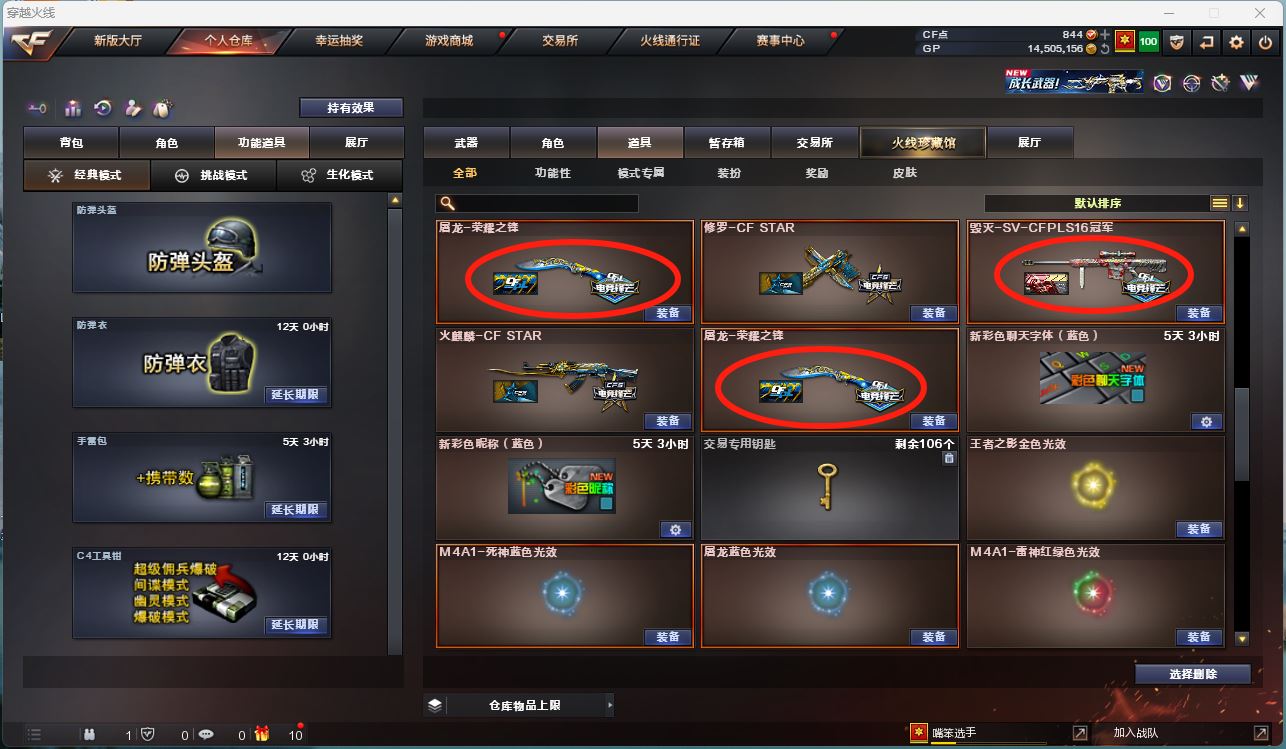Open the 默认排序 sort dropdown
Image resolution: width=1286 pixels, height=749 pixels.
pyautogui.click(x=1097, y=203)
